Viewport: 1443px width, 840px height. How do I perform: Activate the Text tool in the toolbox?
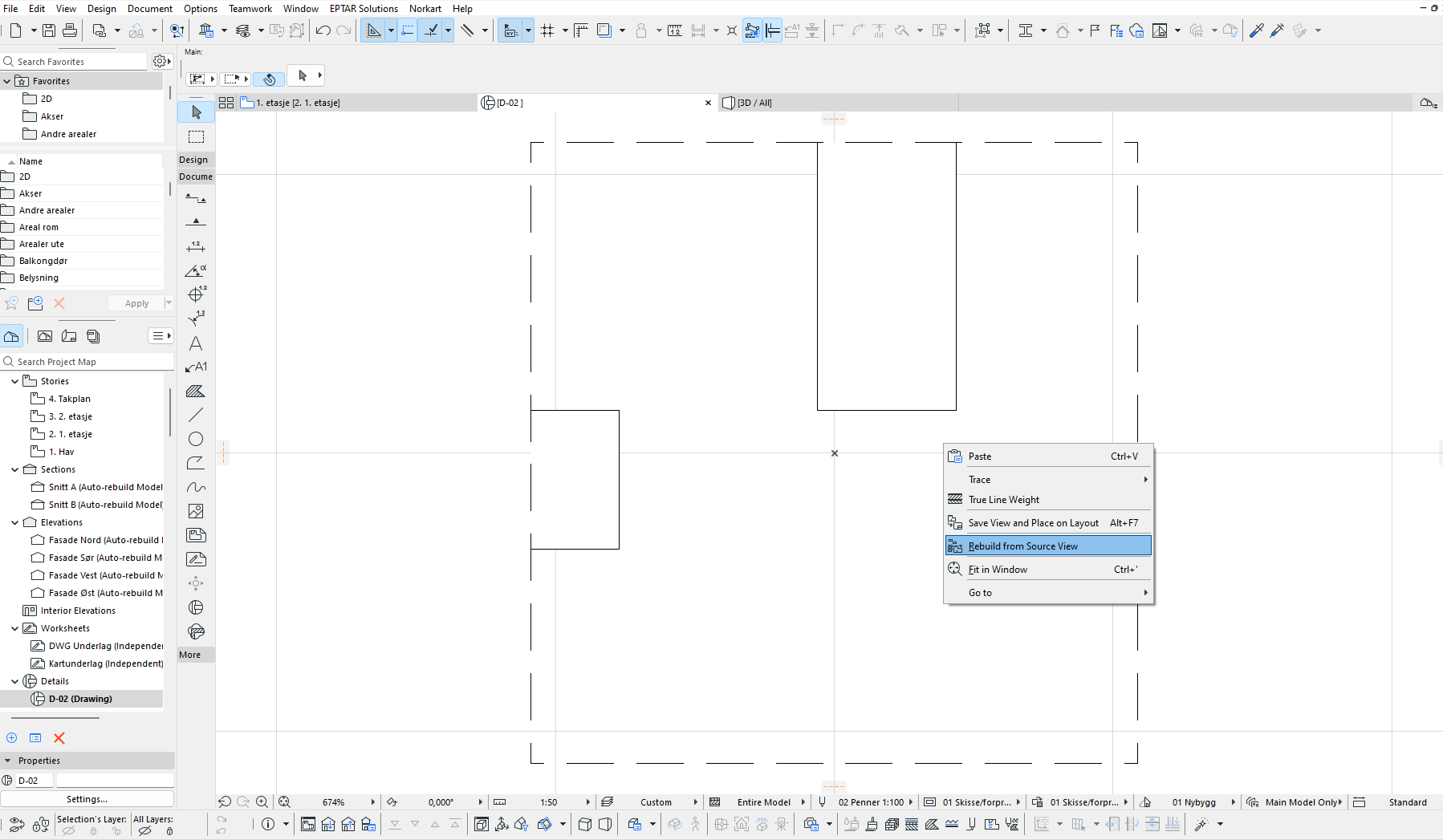pos(196,343)
